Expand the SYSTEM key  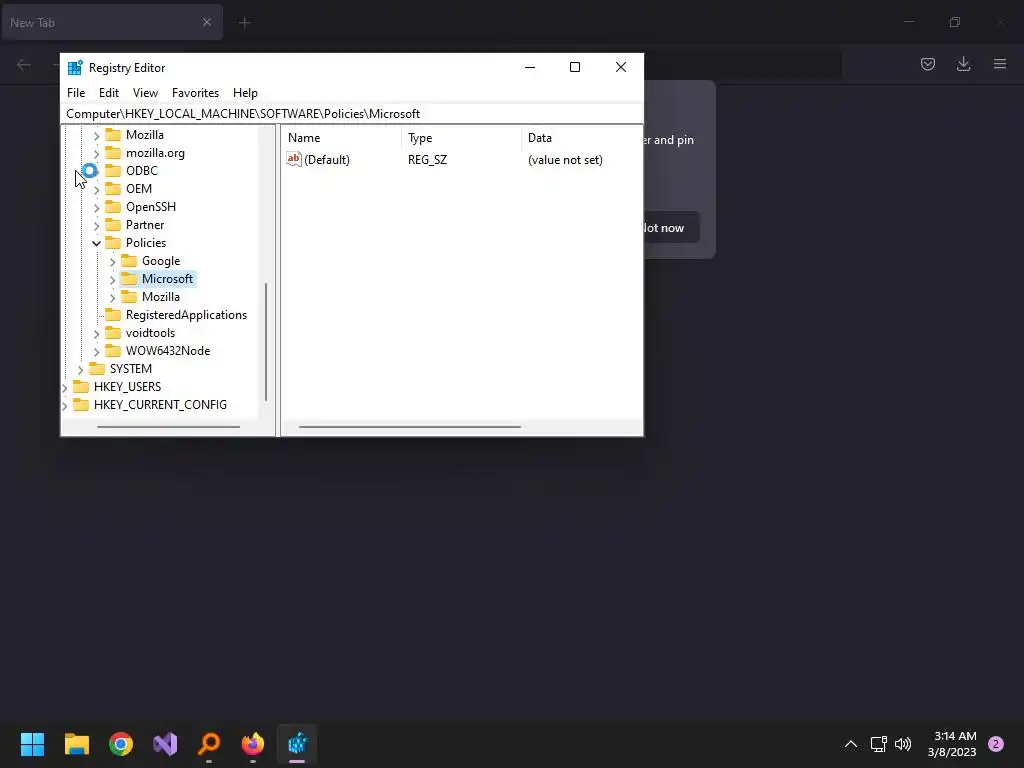(80, 370)
